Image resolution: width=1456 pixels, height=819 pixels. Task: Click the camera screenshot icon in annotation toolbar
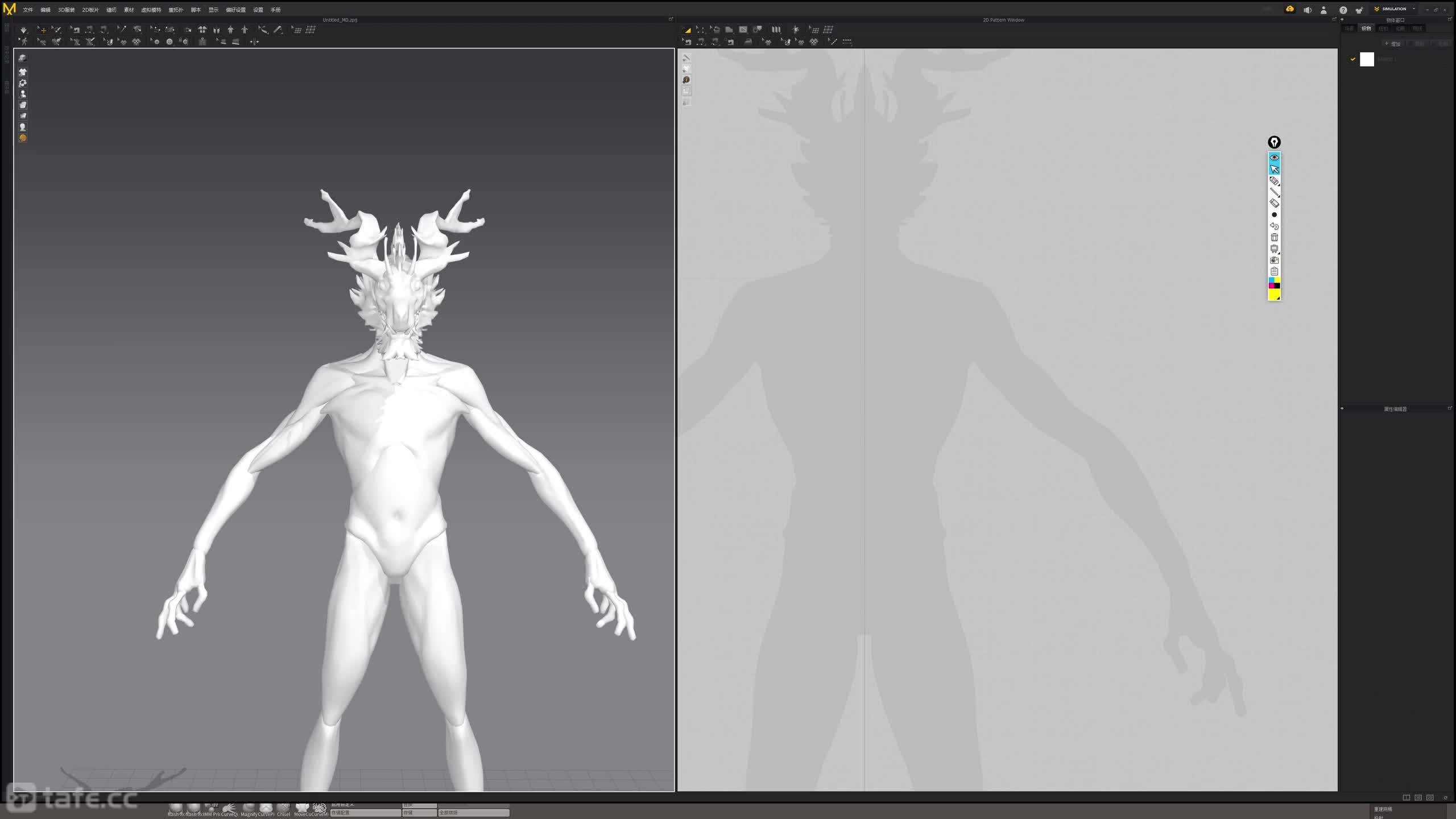(1274, 260)
